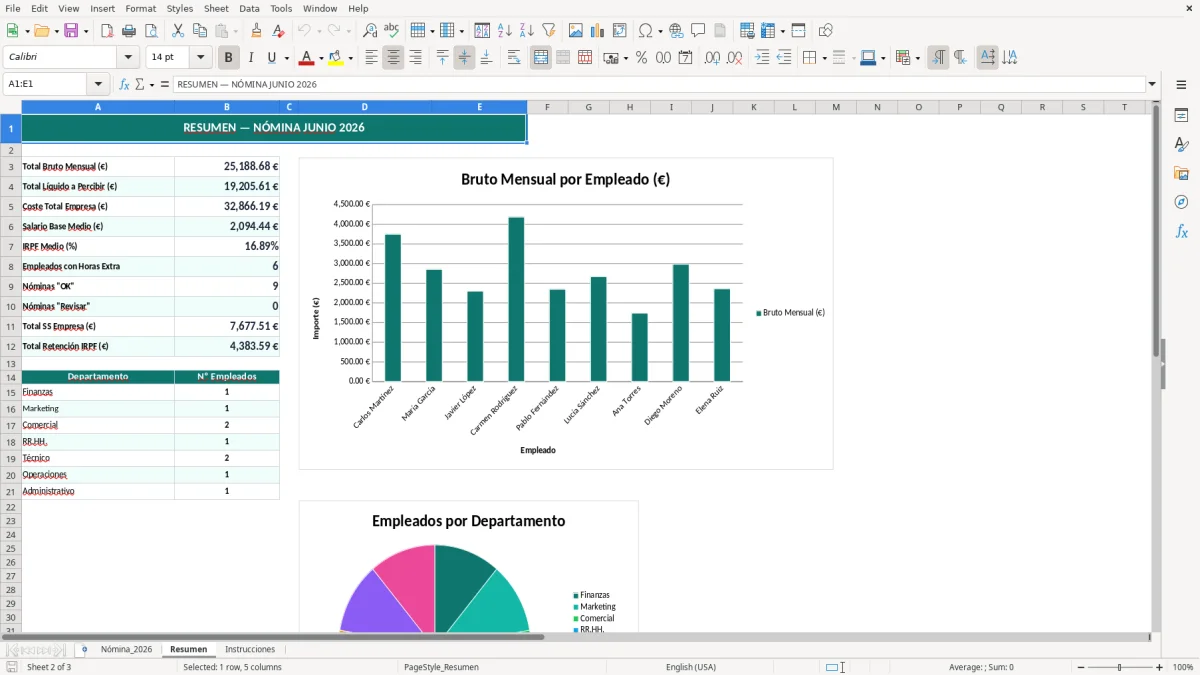The image size is (1200, 675).
Task: Open the Sheet menu
Action: click(x=216, y=8)
